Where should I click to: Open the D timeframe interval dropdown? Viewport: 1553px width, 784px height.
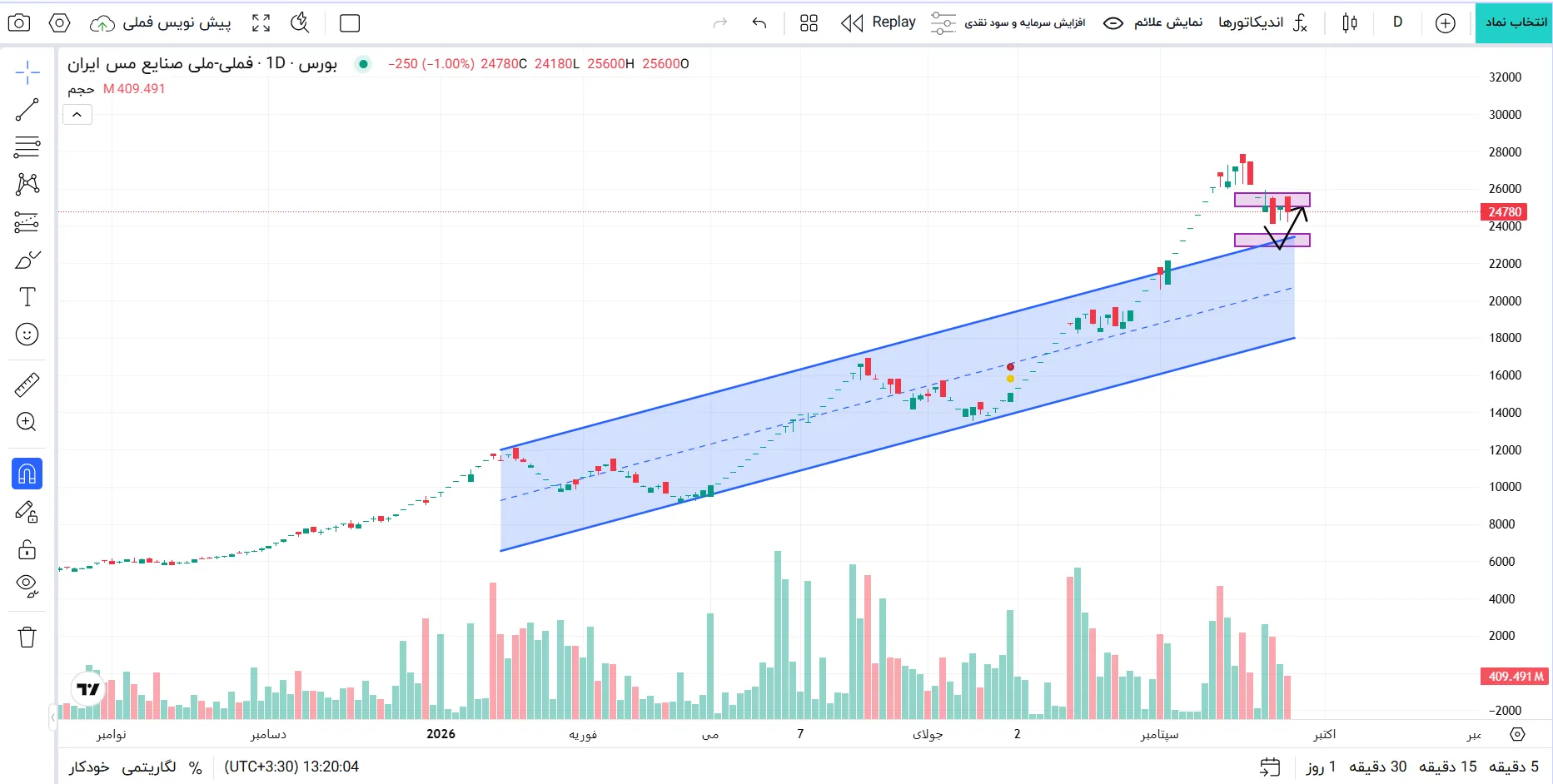(x=1397, y=22)
